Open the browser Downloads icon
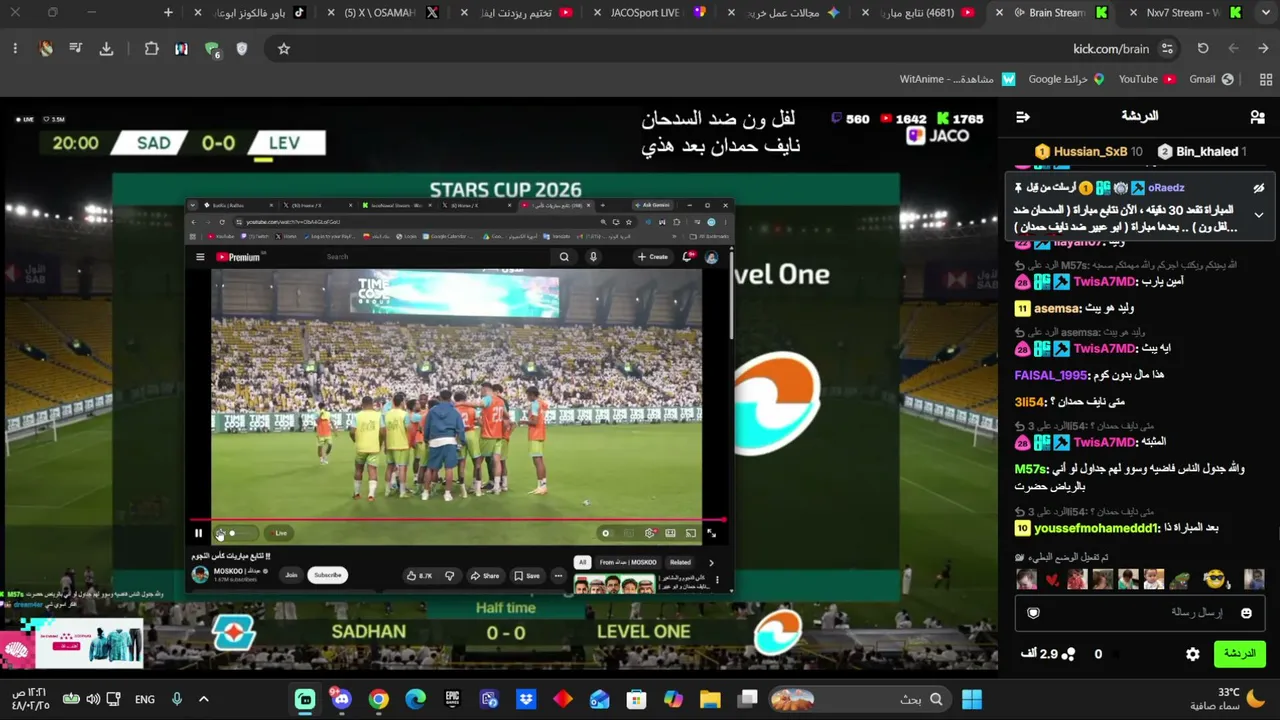This screenshot has height=720, width=1280. click(106, 48)
